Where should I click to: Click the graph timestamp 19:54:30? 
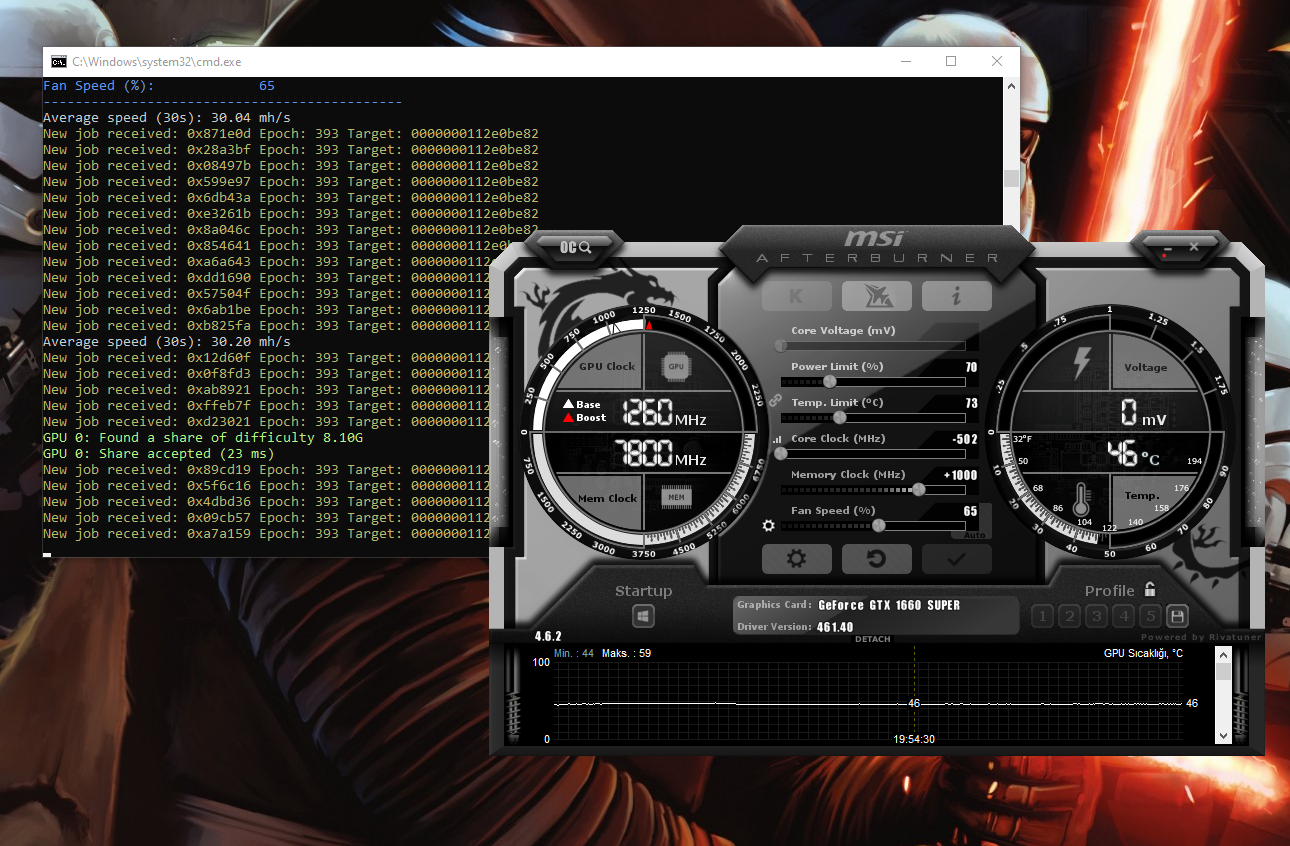click(x=914, y=739)
